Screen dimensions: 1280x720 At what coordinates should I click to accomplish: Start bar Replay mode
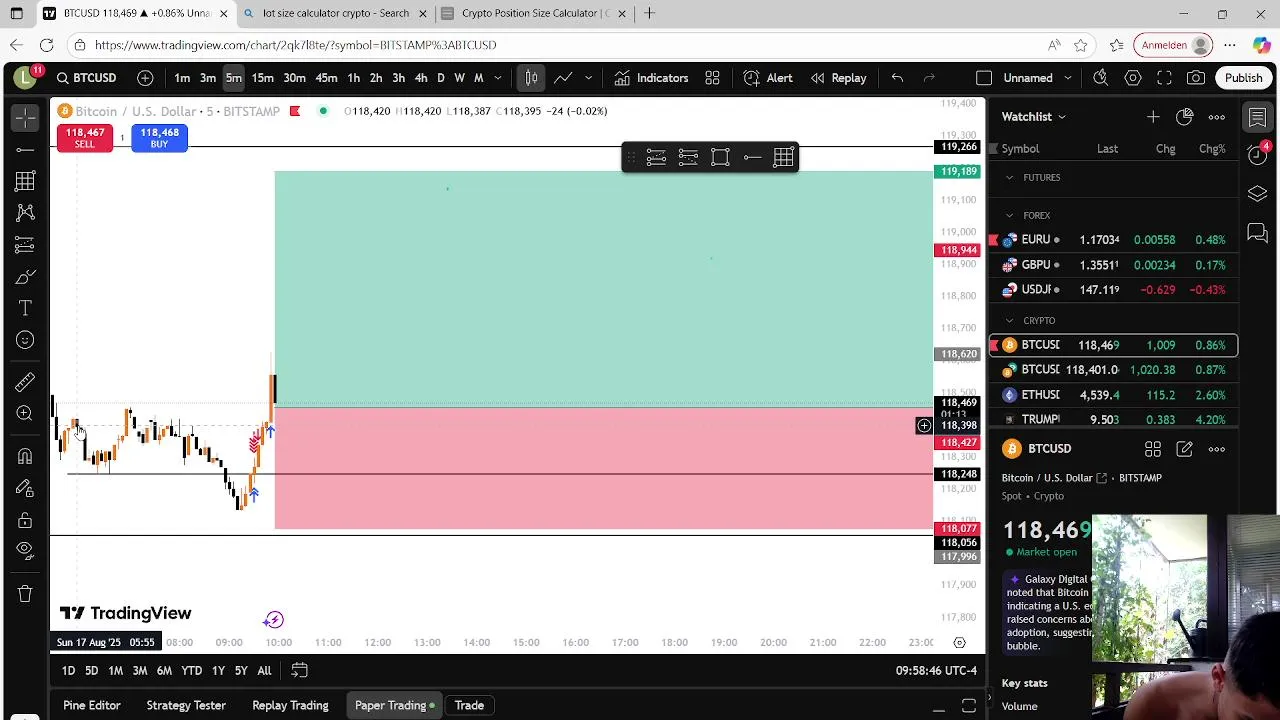click(x=839, y=78)
